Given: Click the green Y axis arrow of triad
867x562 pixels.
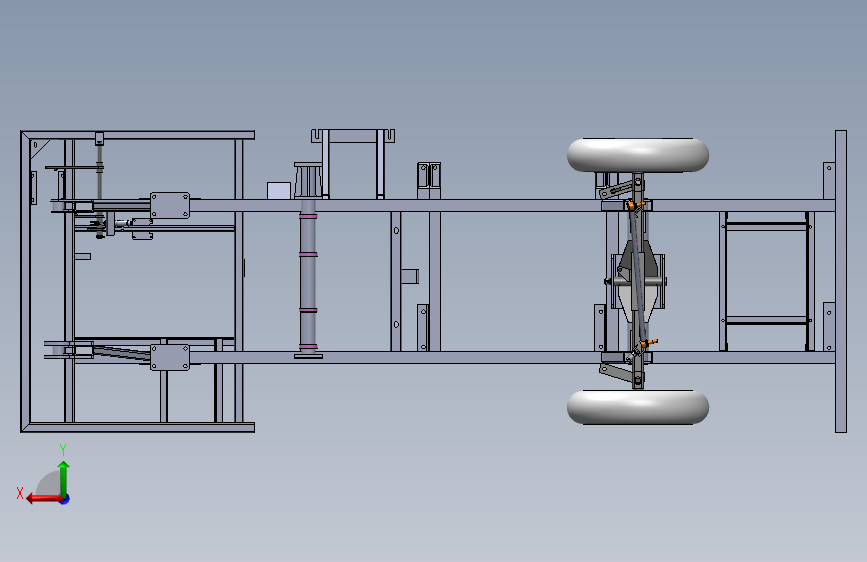Looking at the screenshot, I should (64, 478).
